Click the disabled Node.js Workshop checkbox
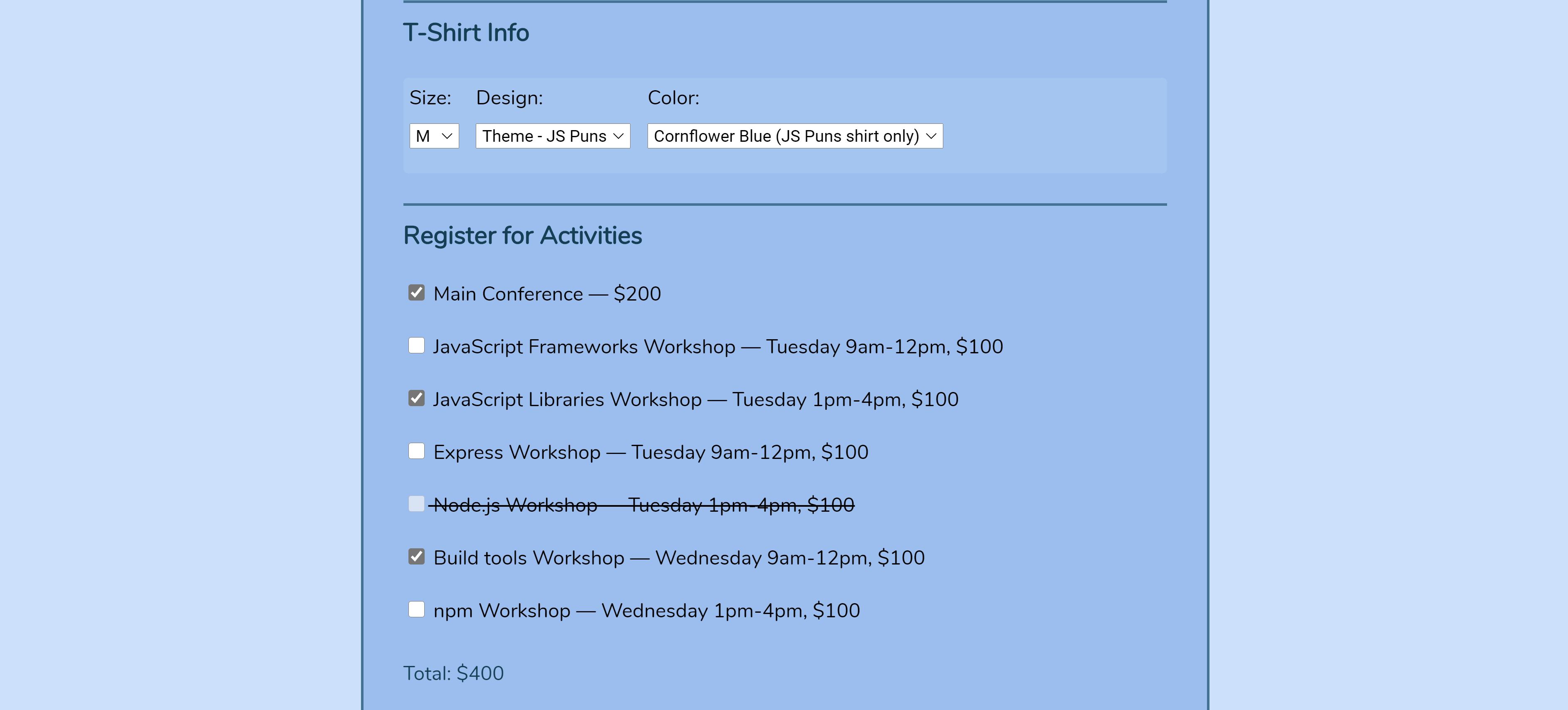The width and height of the screenshot is (1568, 710). click(x=416, y=504)
